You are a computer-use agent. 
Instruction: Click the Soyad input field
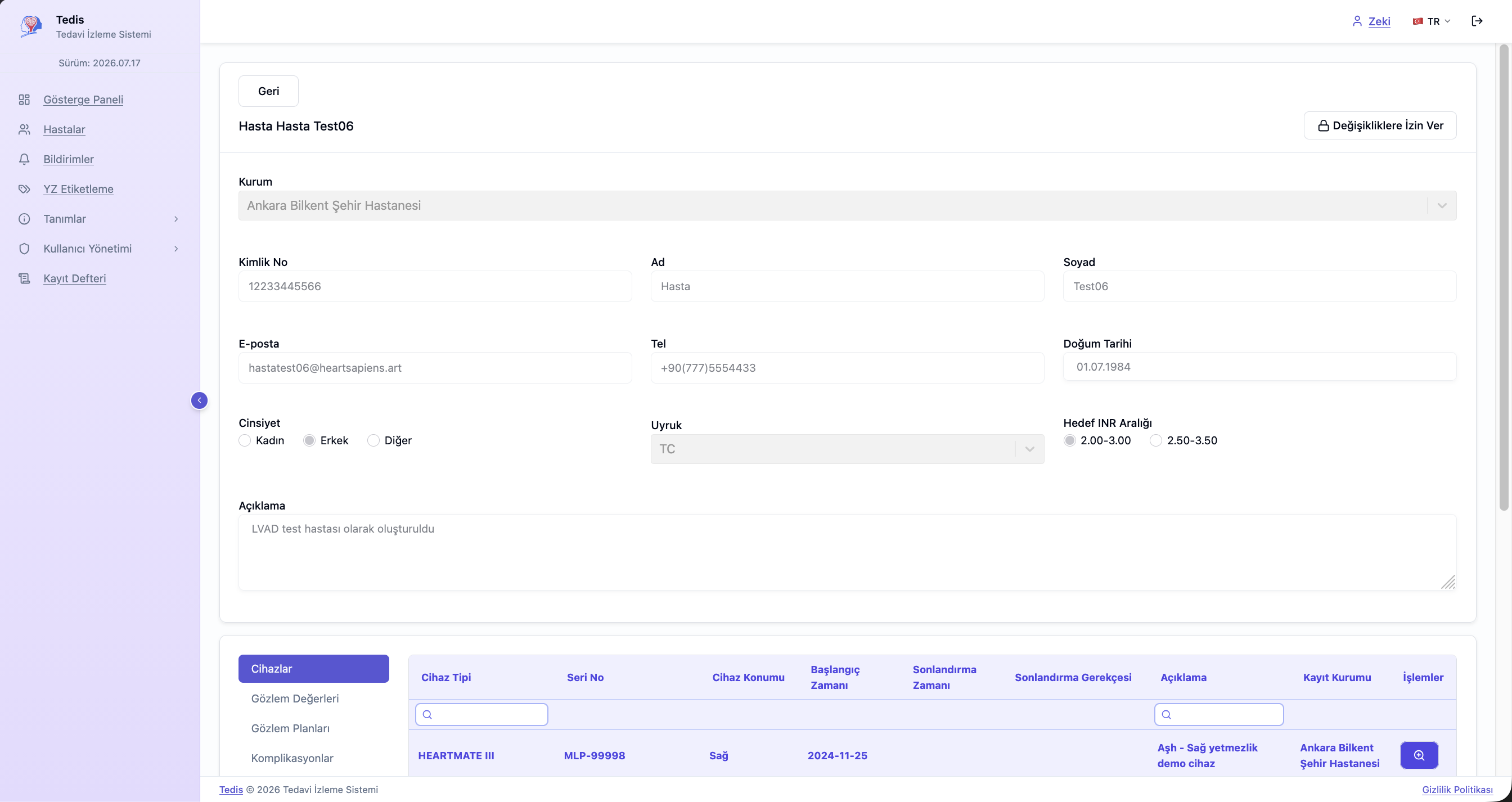1259,286
